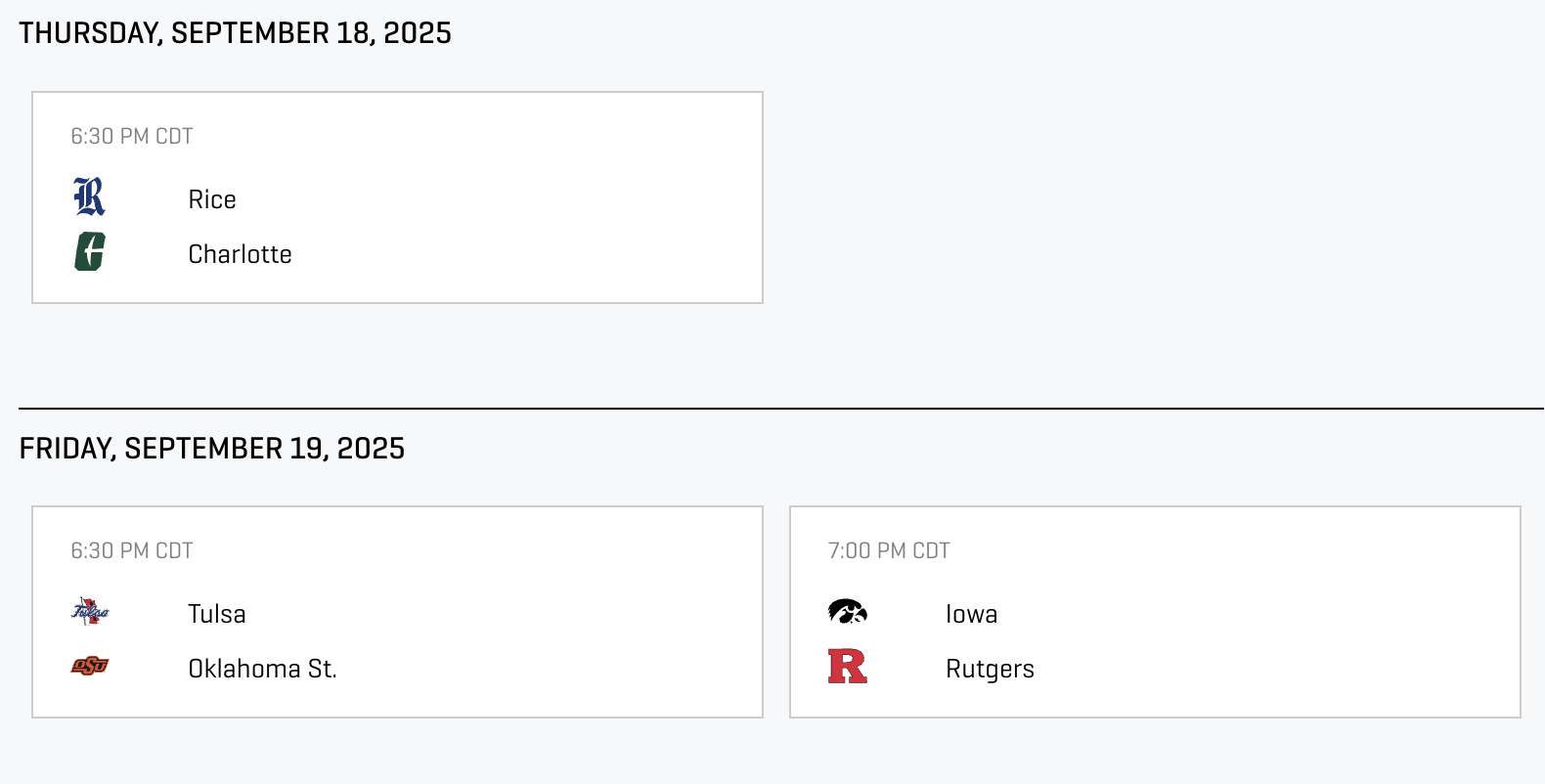Click the Tulsa Golden Hurricane logo
Image resolution: width=1545 pixels, height=784 pixels.
(x=90, y=612)
